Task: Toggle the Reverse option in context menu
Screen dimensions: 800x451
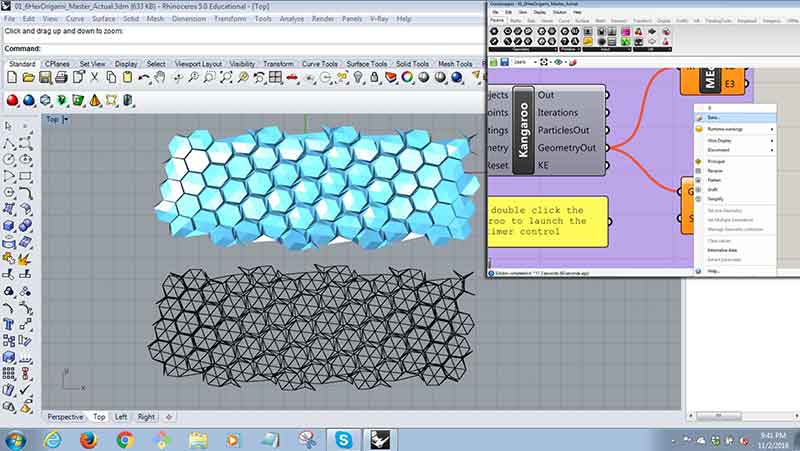Action: click(x=715, y=172)
